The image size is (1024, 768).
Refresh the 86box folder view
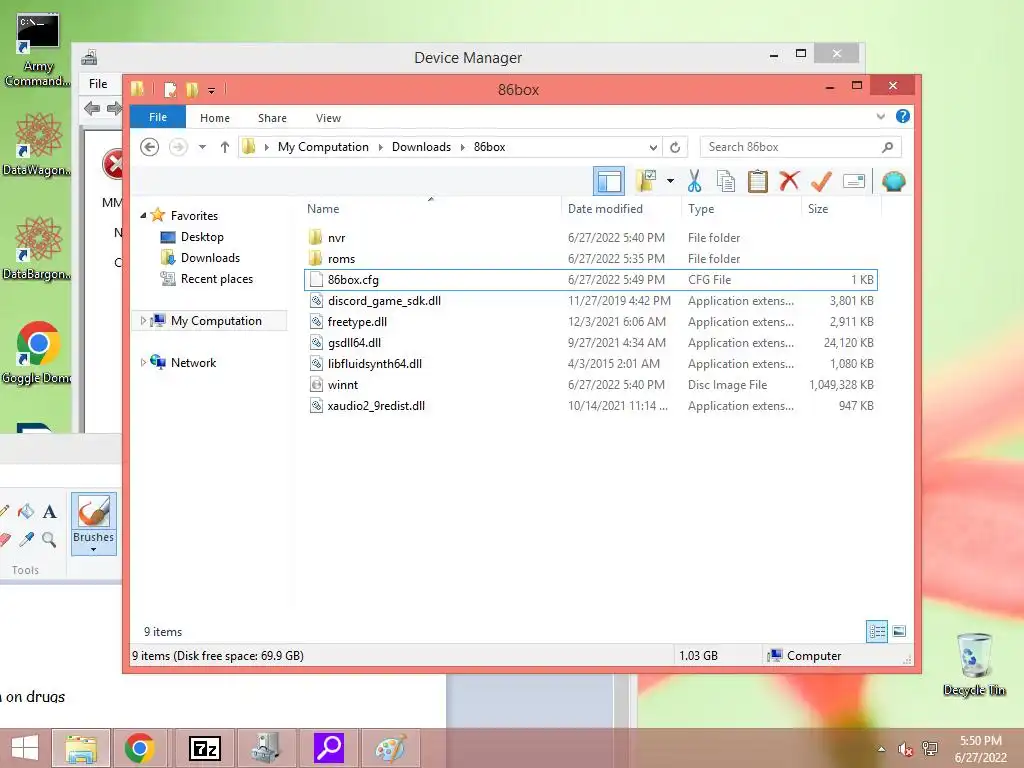[x=675, y=147]
